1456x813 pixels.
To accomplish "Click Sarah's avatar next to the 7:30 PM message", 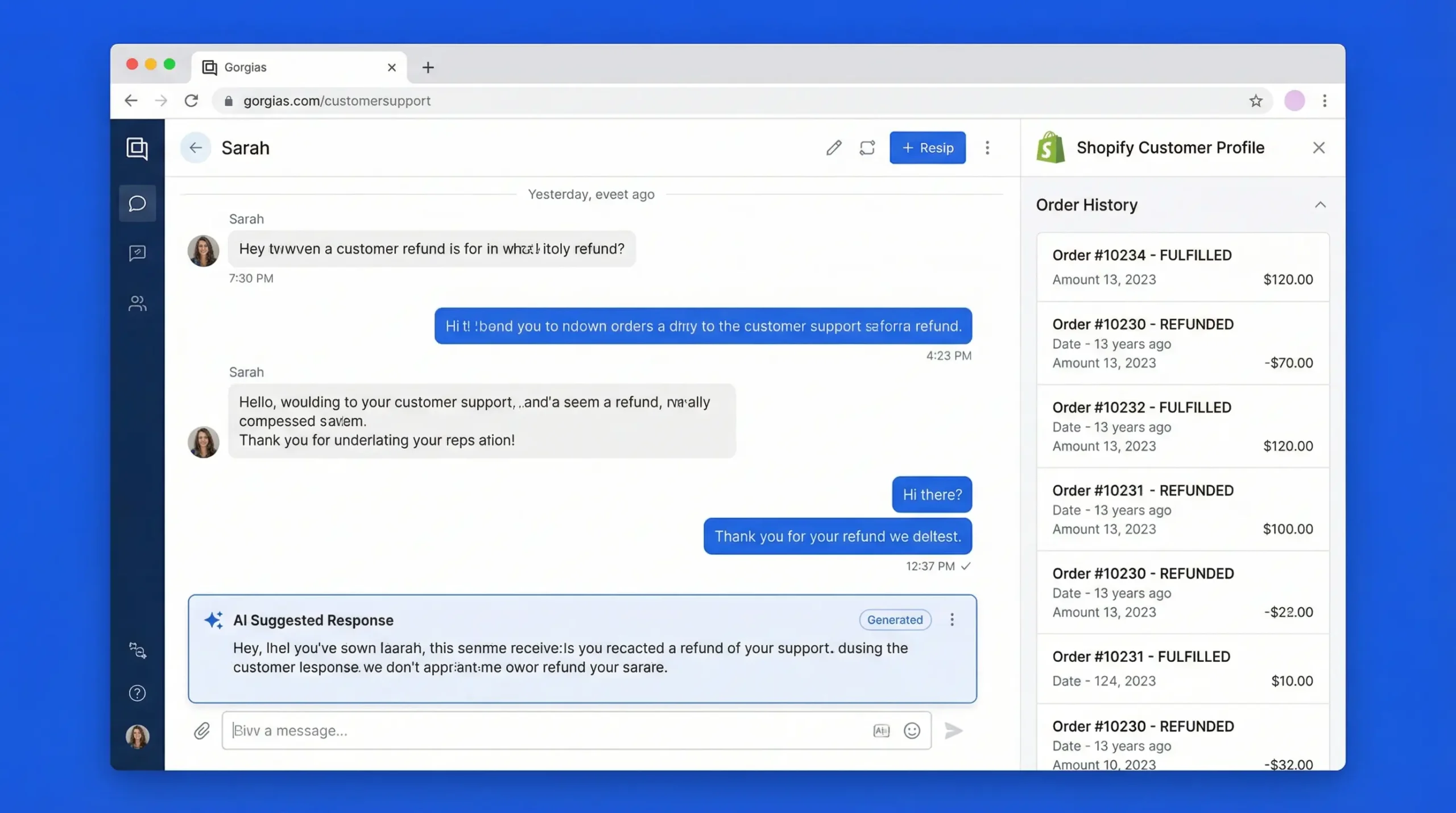I will pos(203,250).
